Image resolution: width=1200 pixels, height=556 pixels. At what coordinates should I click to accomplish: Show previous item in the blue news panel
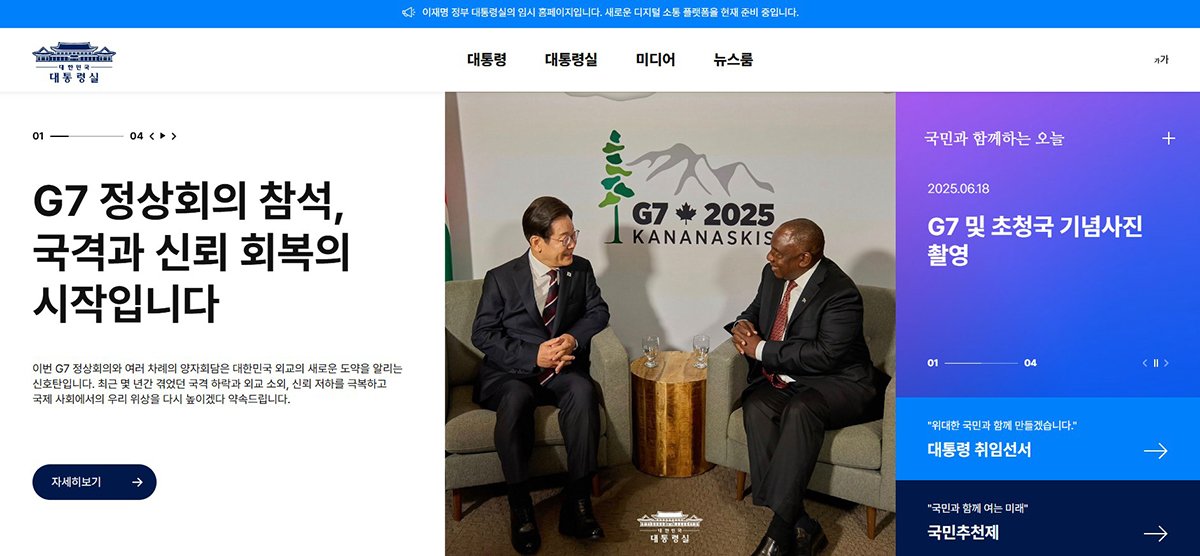1145,363
